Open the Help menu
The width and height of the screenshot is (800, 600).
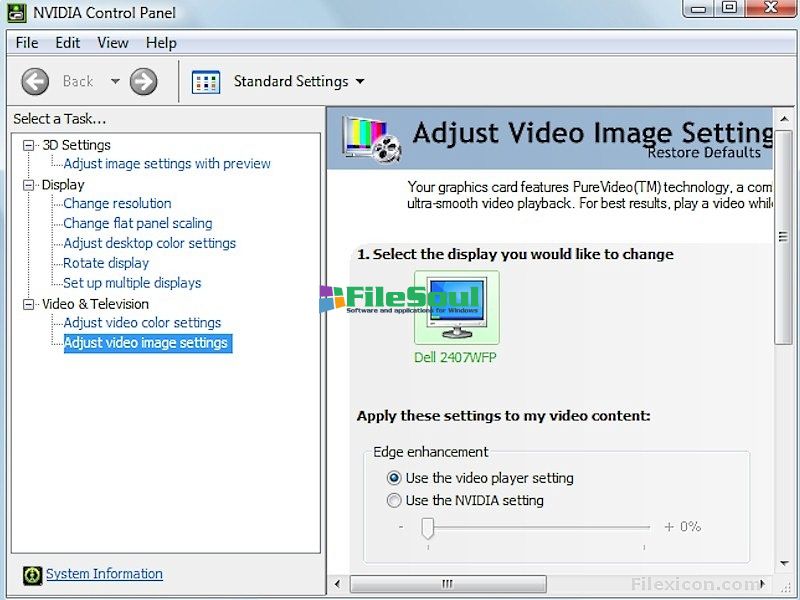161,43
